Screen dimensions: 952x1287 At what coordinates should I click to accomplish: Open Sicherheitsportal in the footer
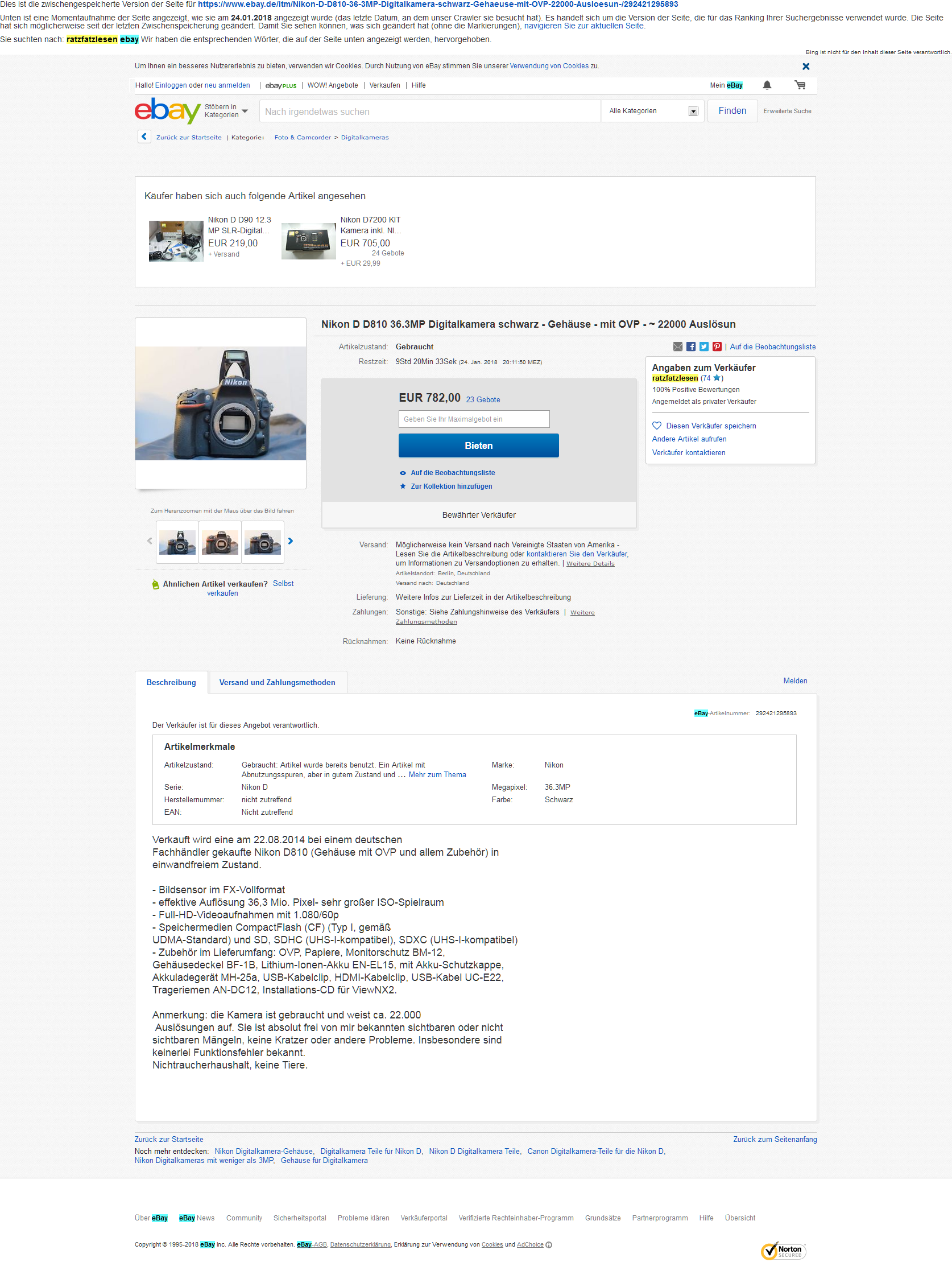point(300,1218)
